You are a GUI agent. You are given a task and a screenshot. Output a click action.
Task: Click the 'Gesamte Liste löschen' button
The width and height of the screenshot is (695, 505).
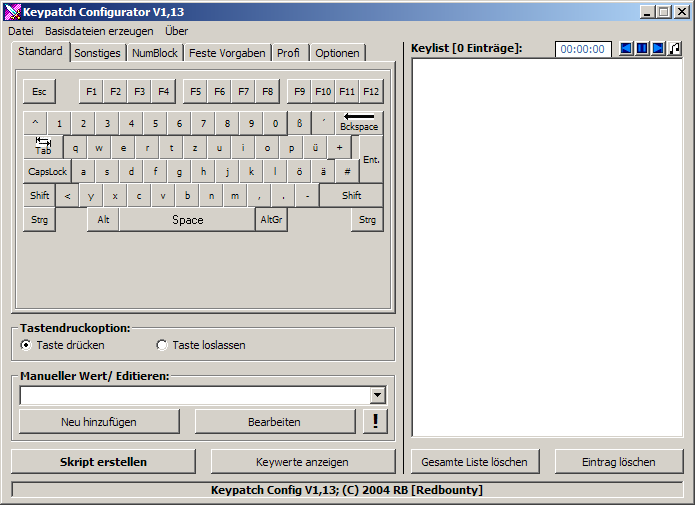(474, 462)
